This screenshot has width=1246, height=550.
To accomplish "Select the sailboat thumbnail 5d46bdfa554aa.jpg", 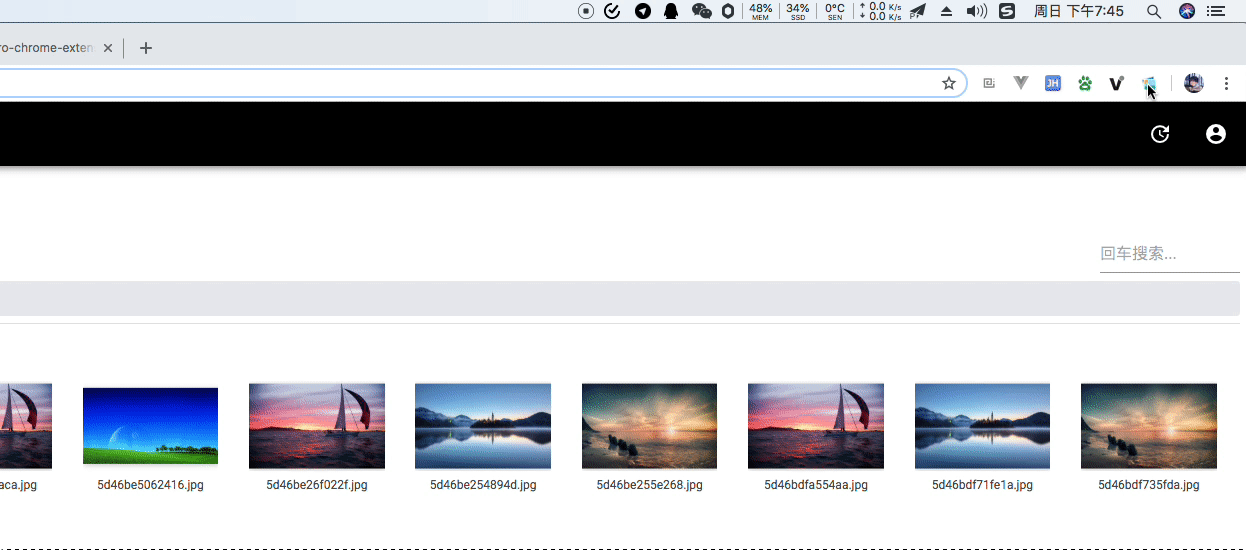I will coord(816,426).
